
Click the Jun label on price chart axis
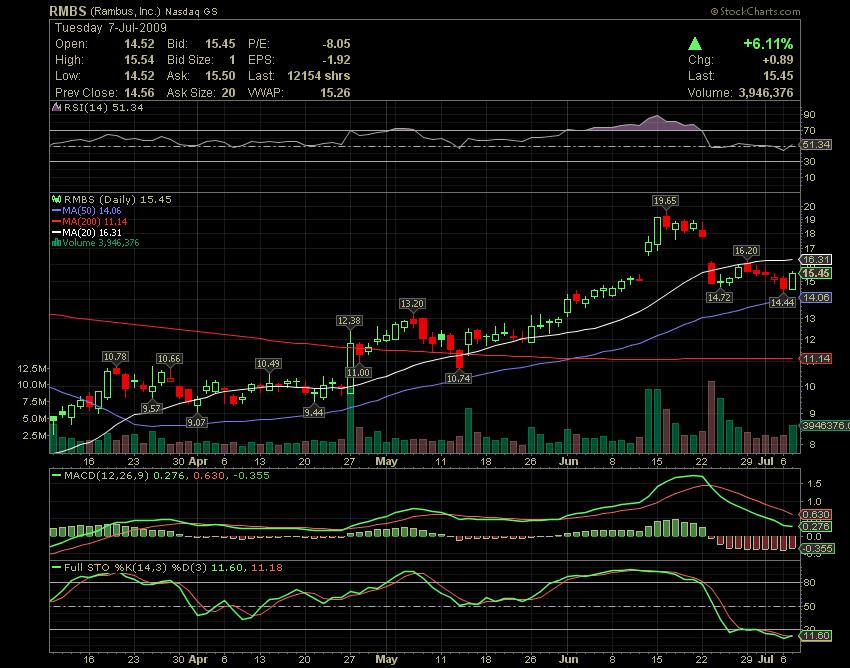tap(568, 461)
